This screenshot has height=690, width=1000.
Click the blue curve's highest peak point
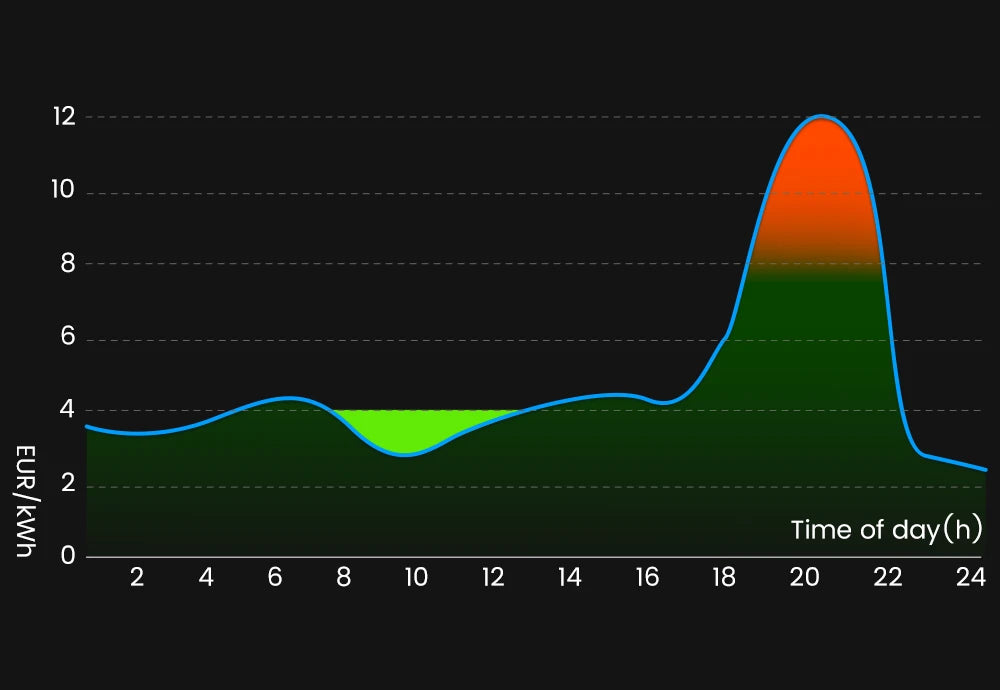822,117
